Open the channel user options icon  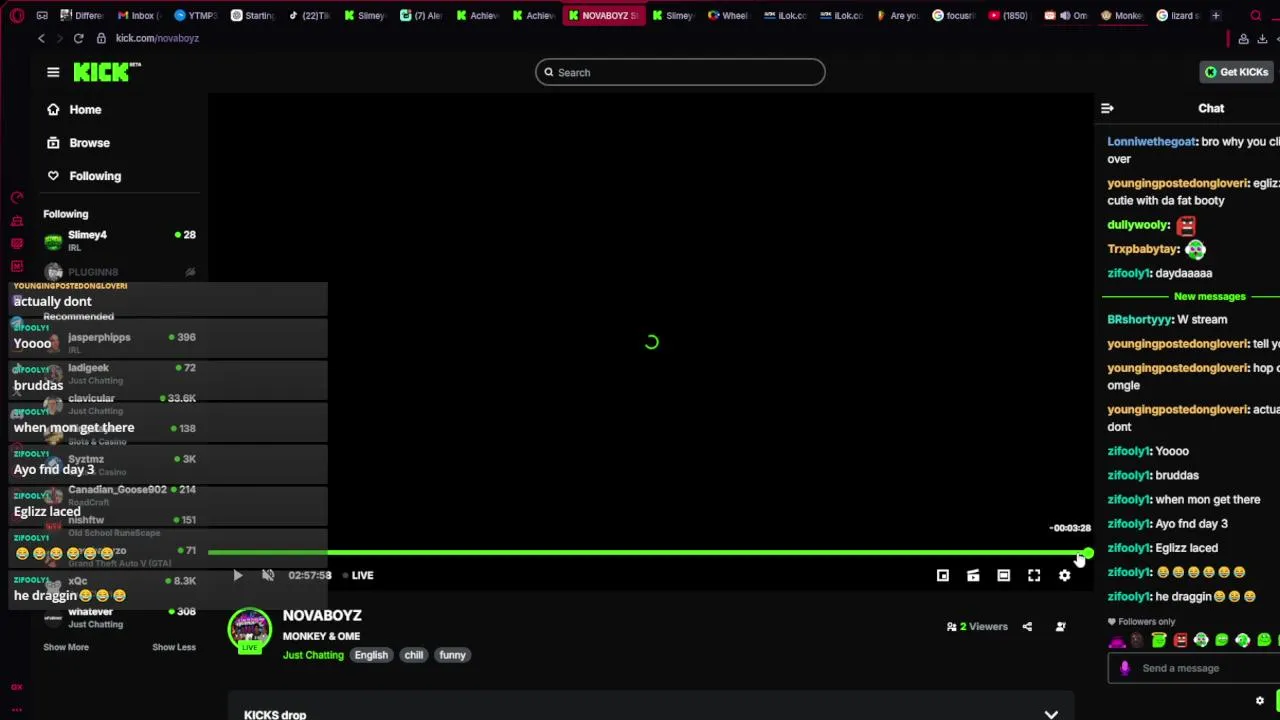coord(1061,627)
